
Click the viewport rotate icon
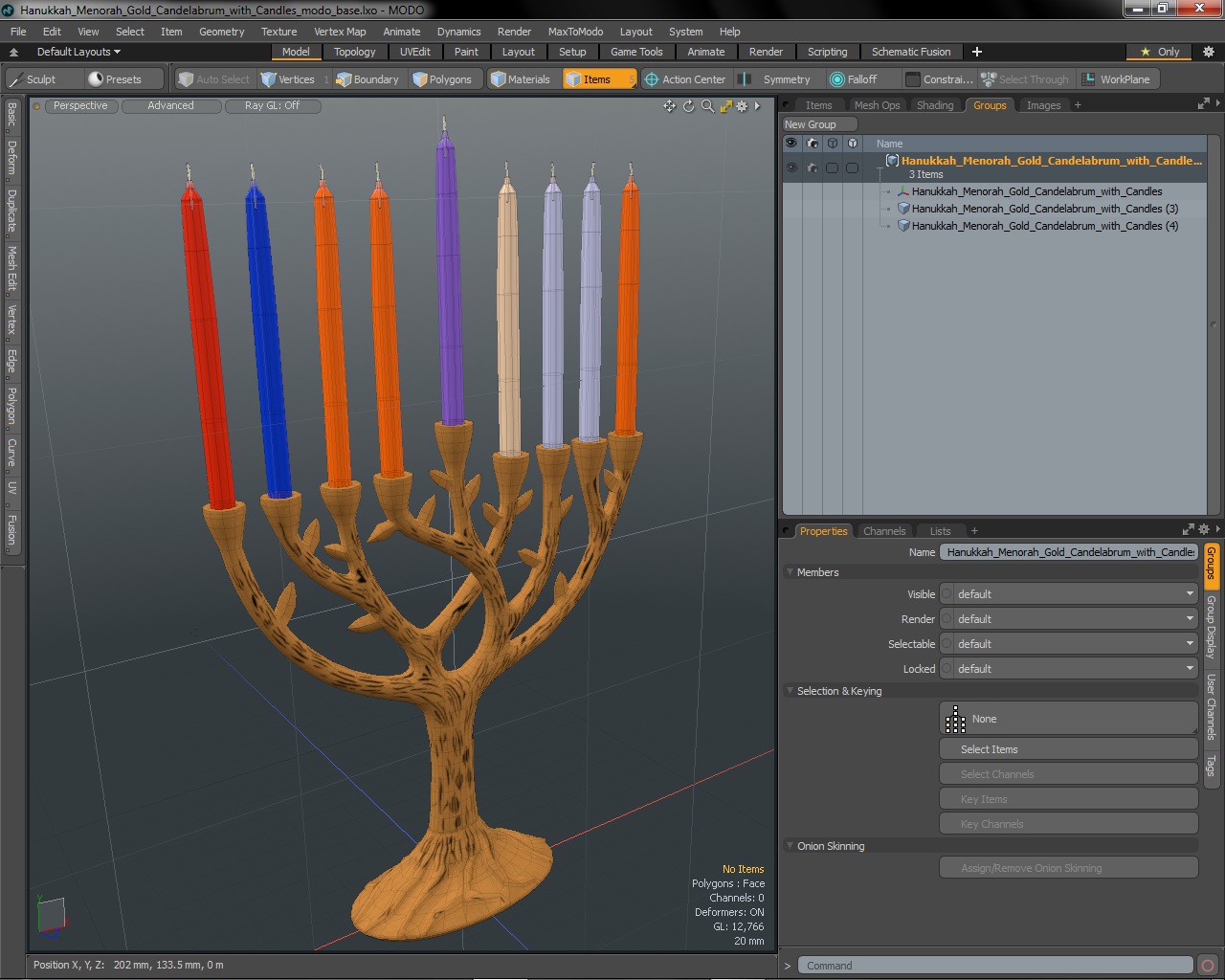point(688,106)
